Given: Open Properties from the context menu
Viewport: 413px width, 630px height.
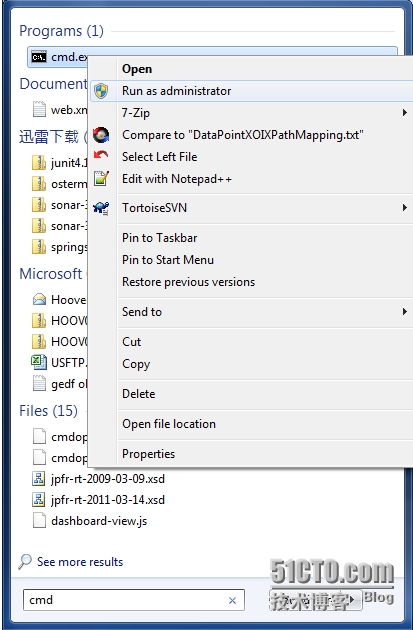Looking at the screenshot, I should [149, 454].
